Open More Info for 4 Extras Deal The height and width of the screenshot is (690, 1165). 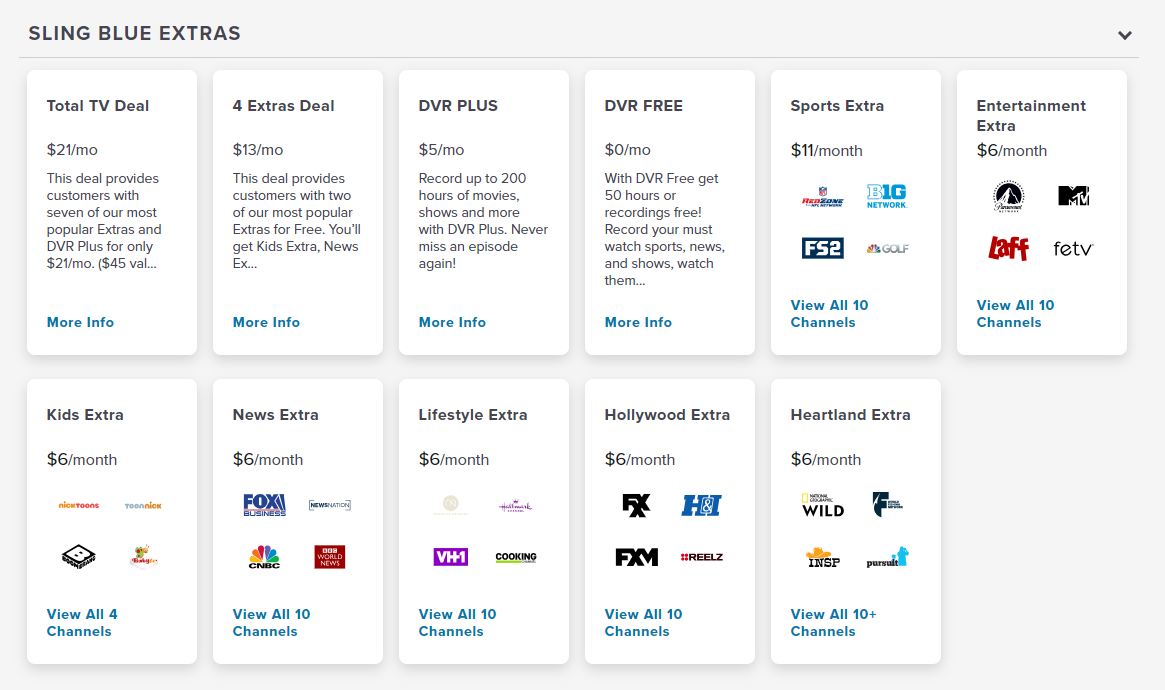266,322
